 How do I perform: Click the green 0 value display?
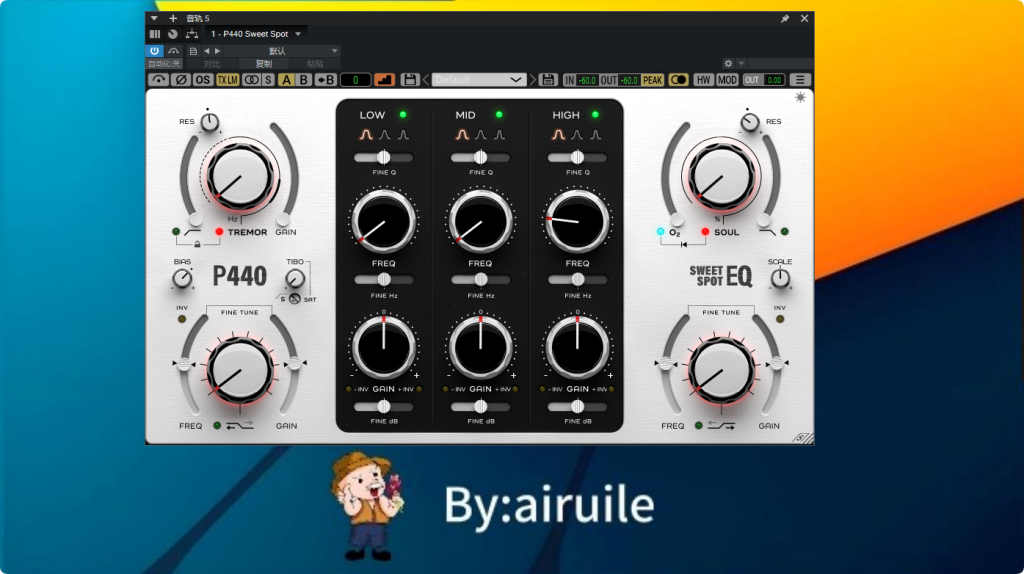click(x=355, y=80)
